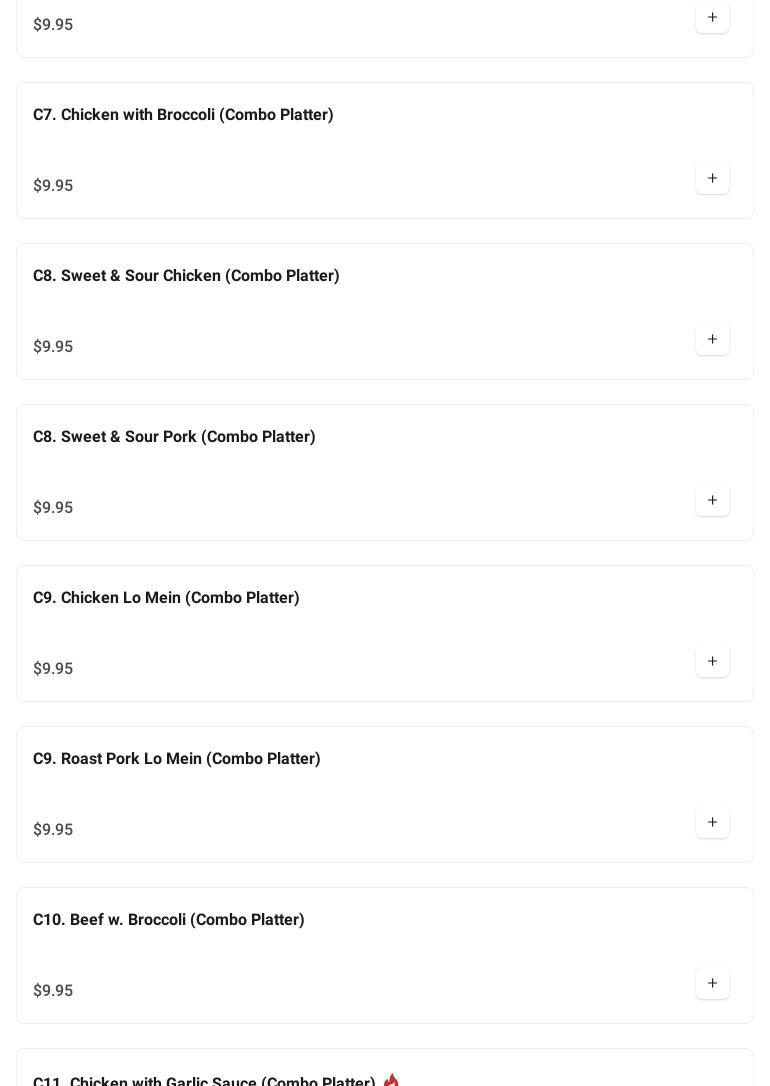Add C7 Chicken with Broccoli to cart
The height and width of the screenshot is (1086, 770).
tap(712, 178)
